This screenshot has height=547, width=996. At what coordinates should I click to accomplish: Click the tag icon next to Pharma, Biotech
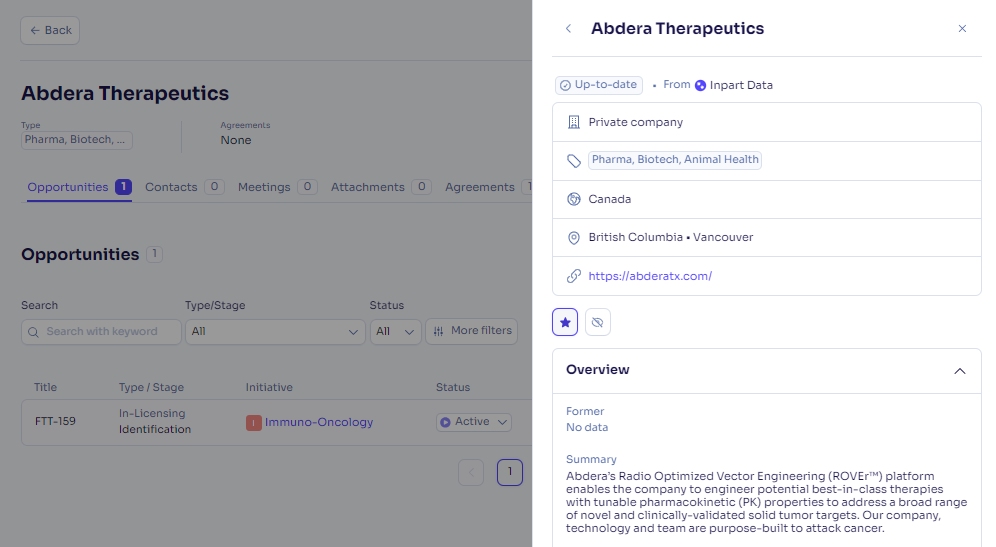574,161
